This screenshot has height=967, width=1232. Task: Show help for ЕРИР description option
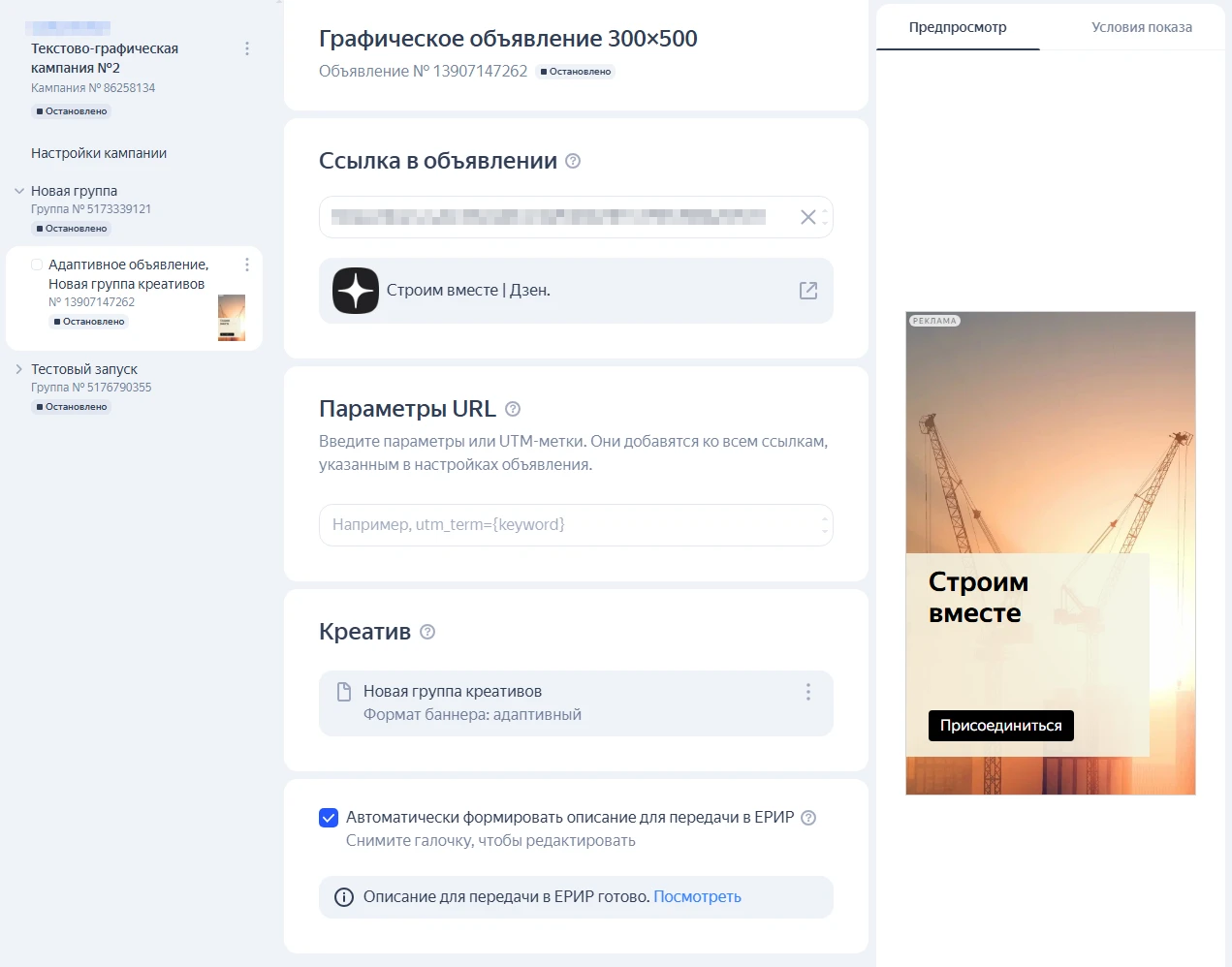[809, 818]
